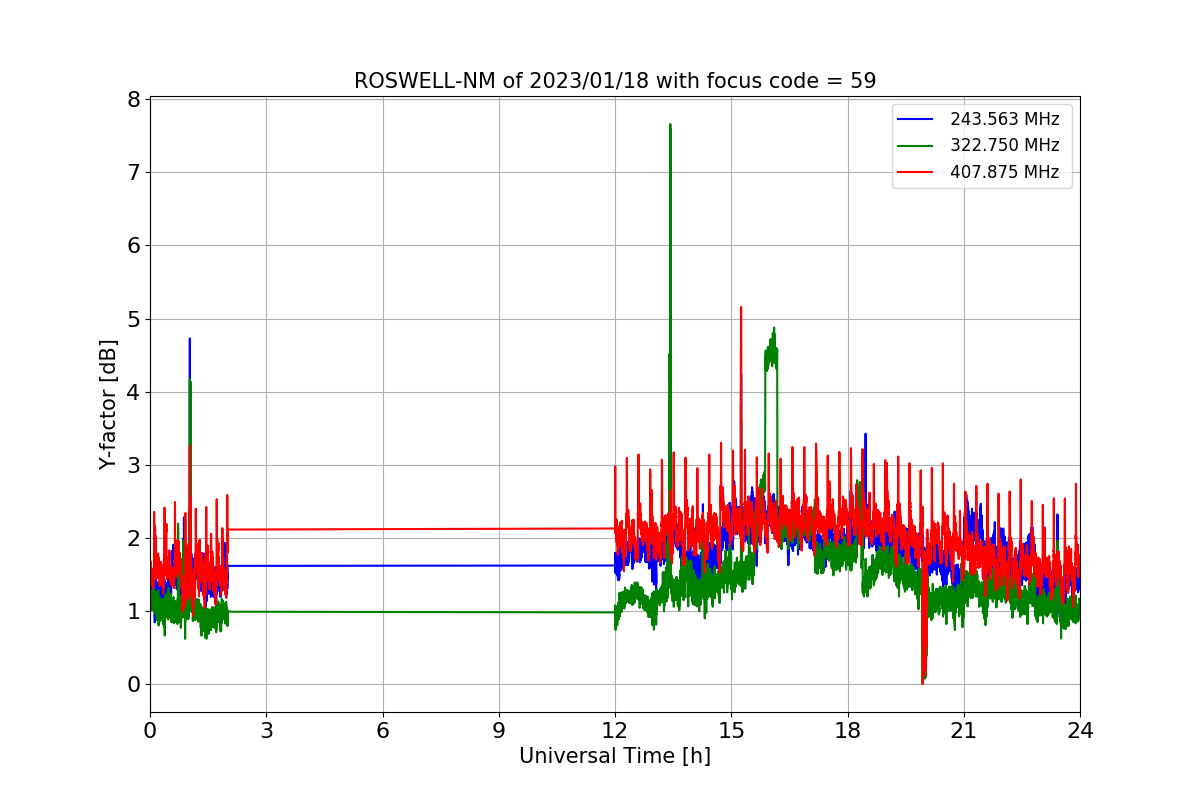Click the y-axis tick label 7

tap(132, 172)
